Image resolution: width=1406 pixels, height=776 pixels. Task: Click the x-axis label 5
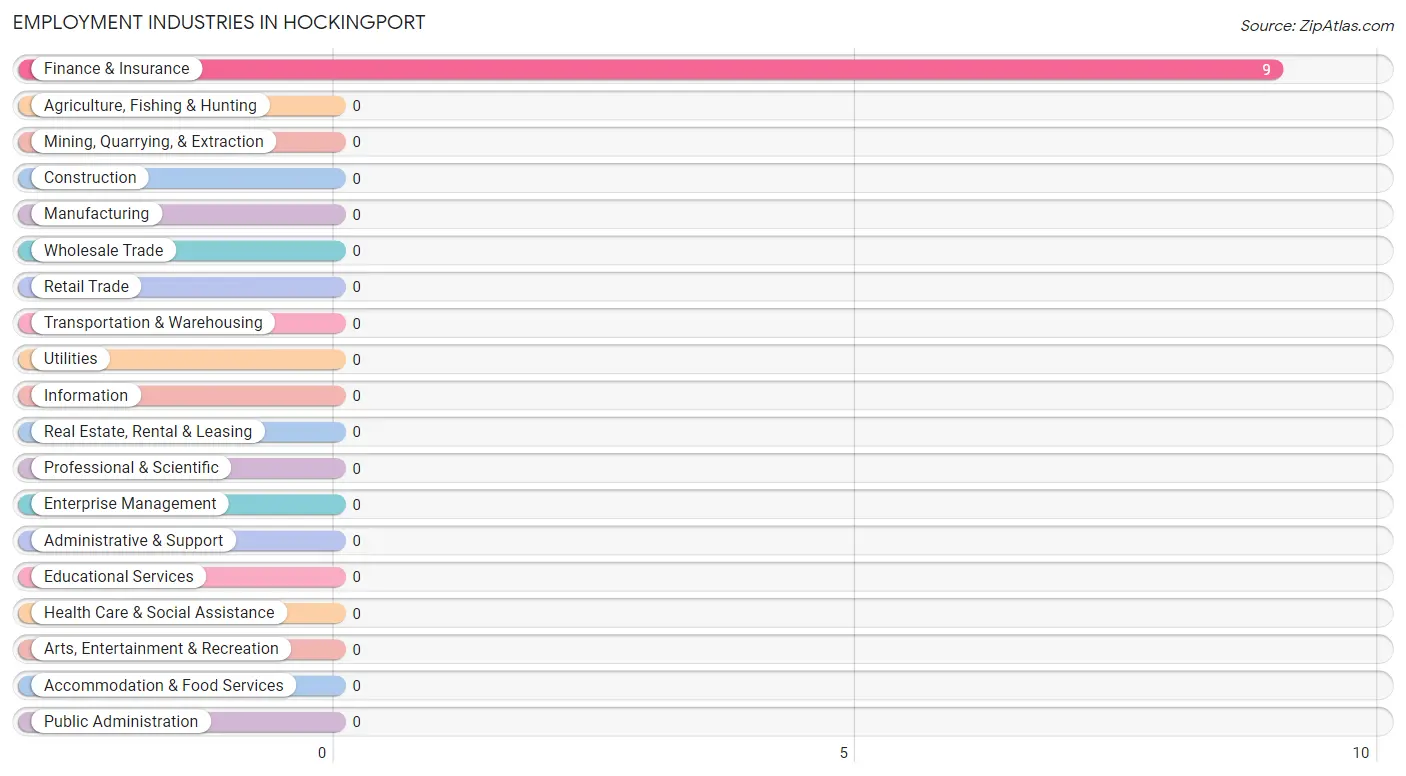(844, 753)
